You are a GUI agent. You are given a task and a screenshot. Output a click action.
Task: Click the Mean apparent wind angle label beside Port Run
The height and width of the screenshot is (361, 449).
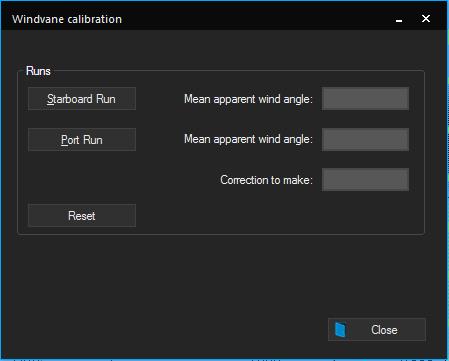pos(248,139)
